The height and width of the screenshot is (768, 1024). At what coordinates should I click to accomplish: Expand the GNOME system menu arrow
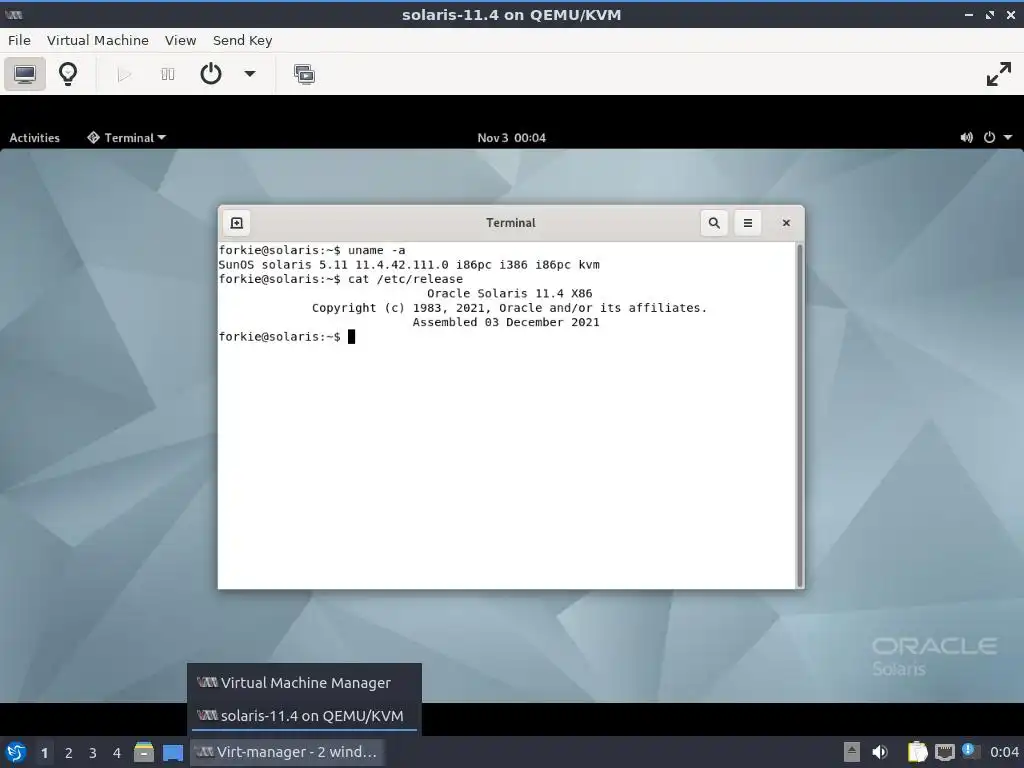pyautogui.click(x=1008, y=138)
